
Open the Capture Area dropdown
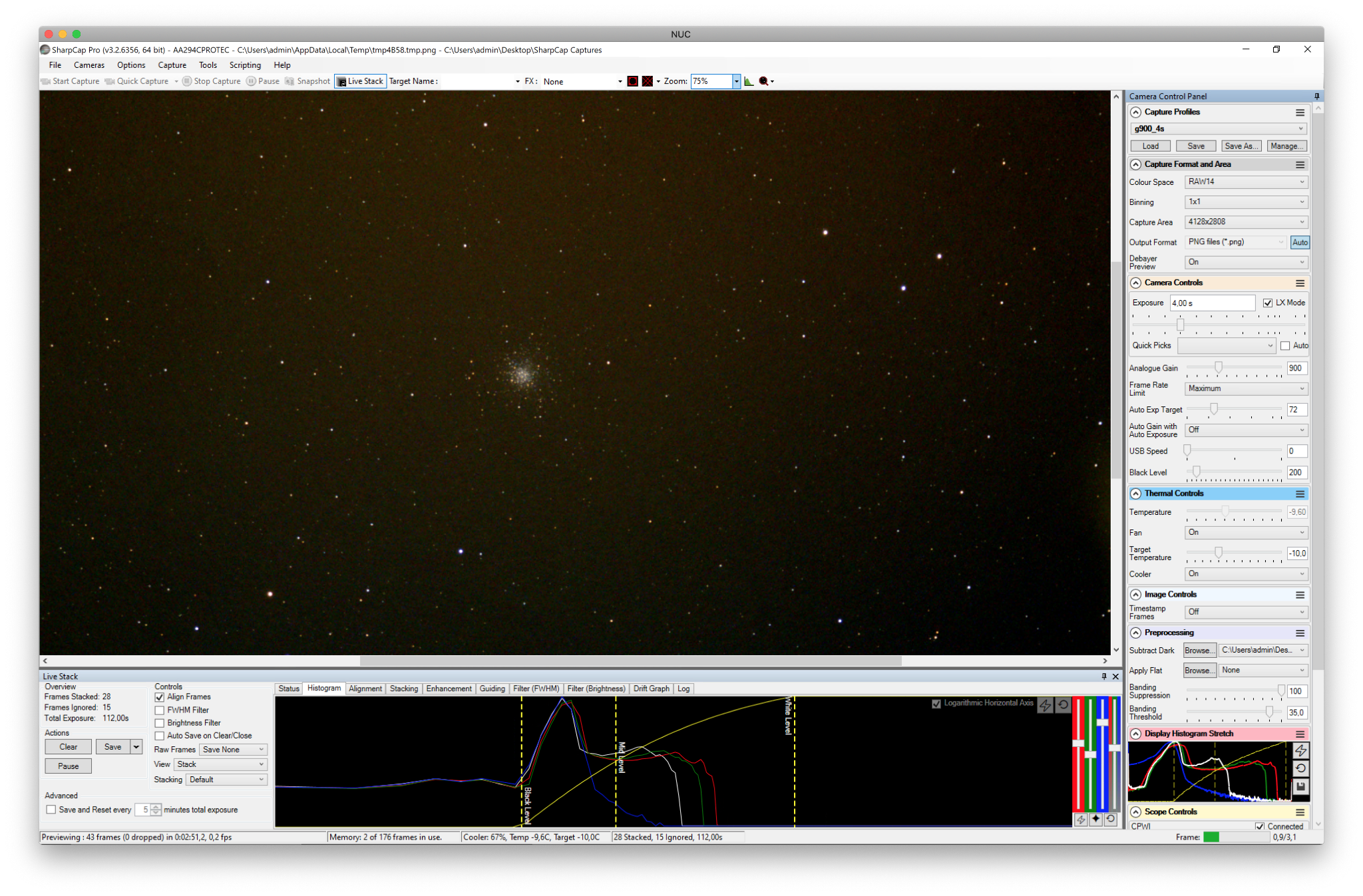(x=1247, y=222)
